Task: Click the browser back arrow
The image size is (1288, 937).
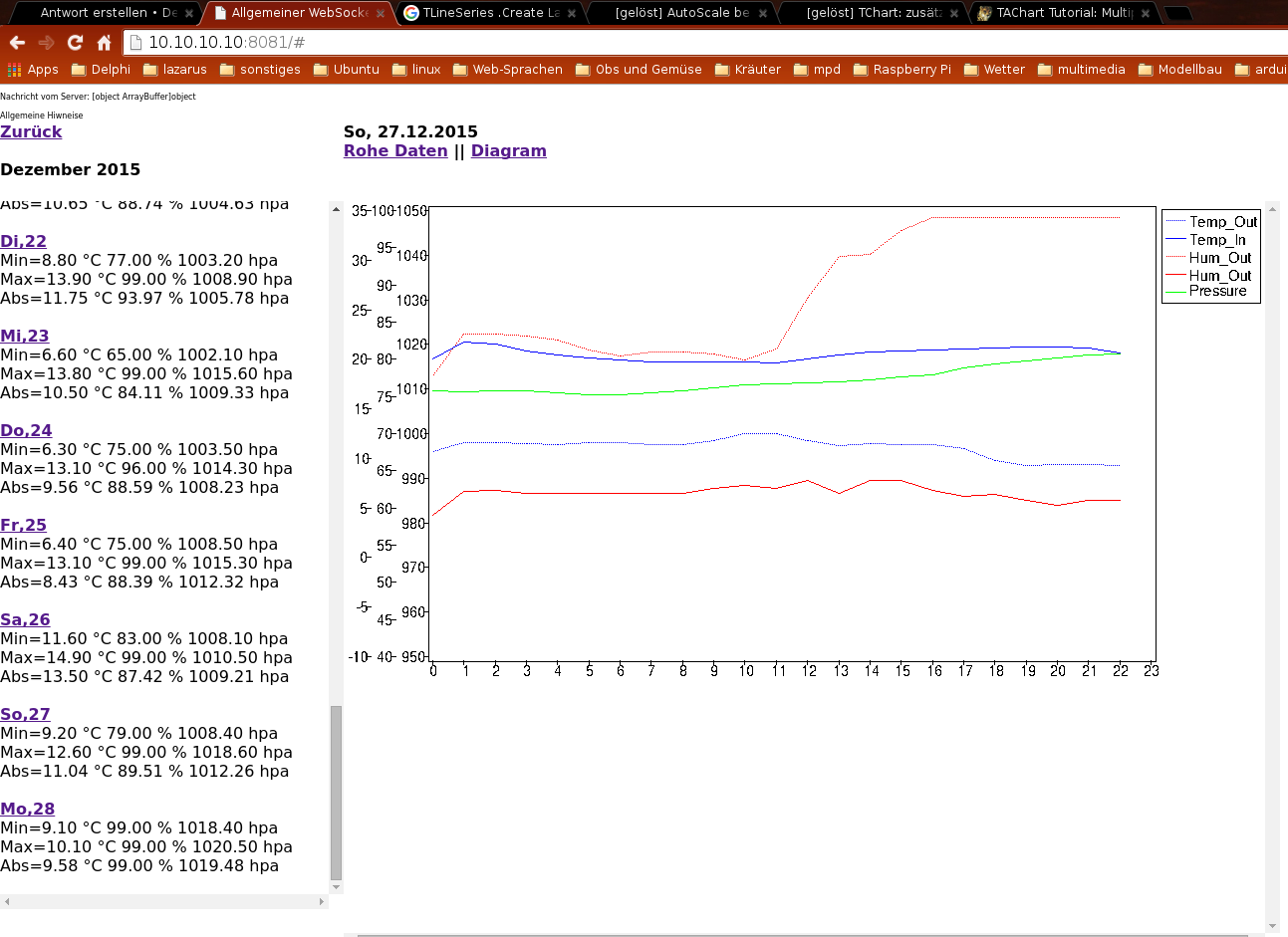Action: point(17,42)
